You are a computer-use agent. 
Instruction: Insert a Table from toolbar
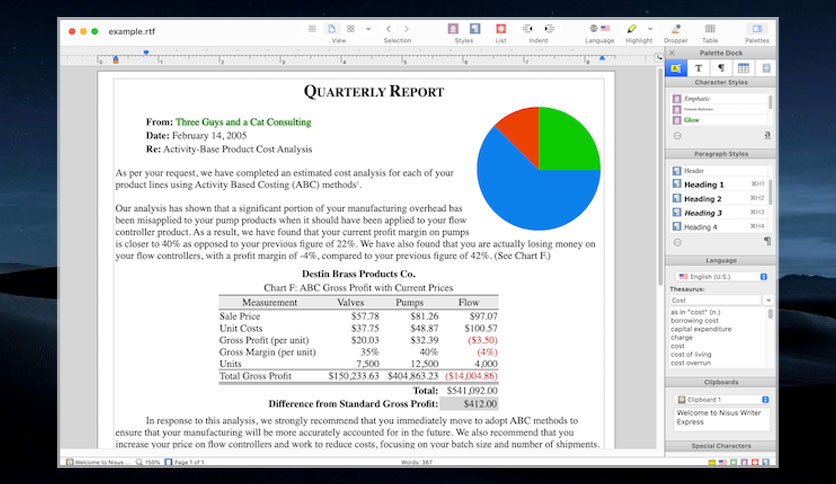tap(710, 29)
